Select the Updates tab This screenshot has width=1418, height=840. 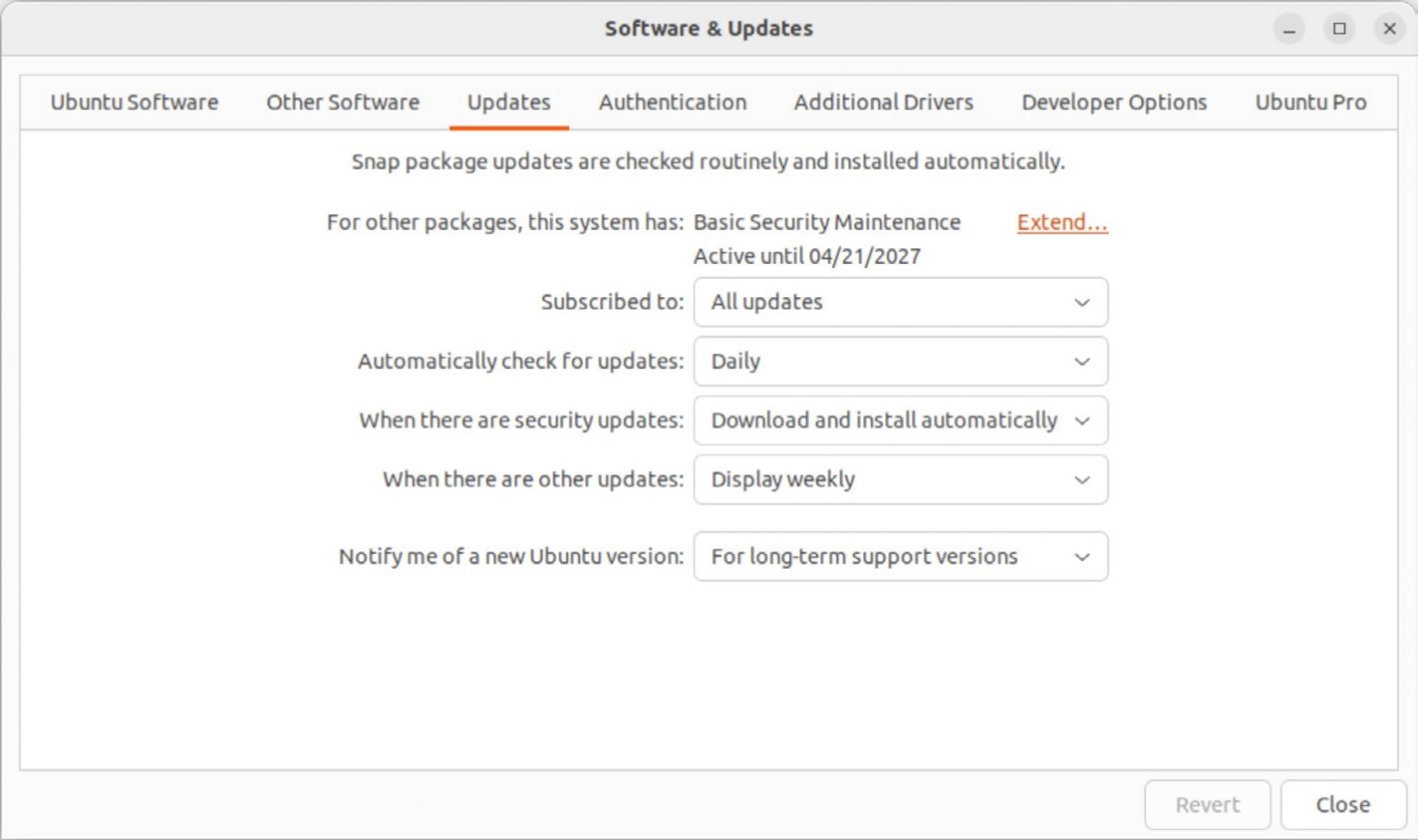pos(509,102)
